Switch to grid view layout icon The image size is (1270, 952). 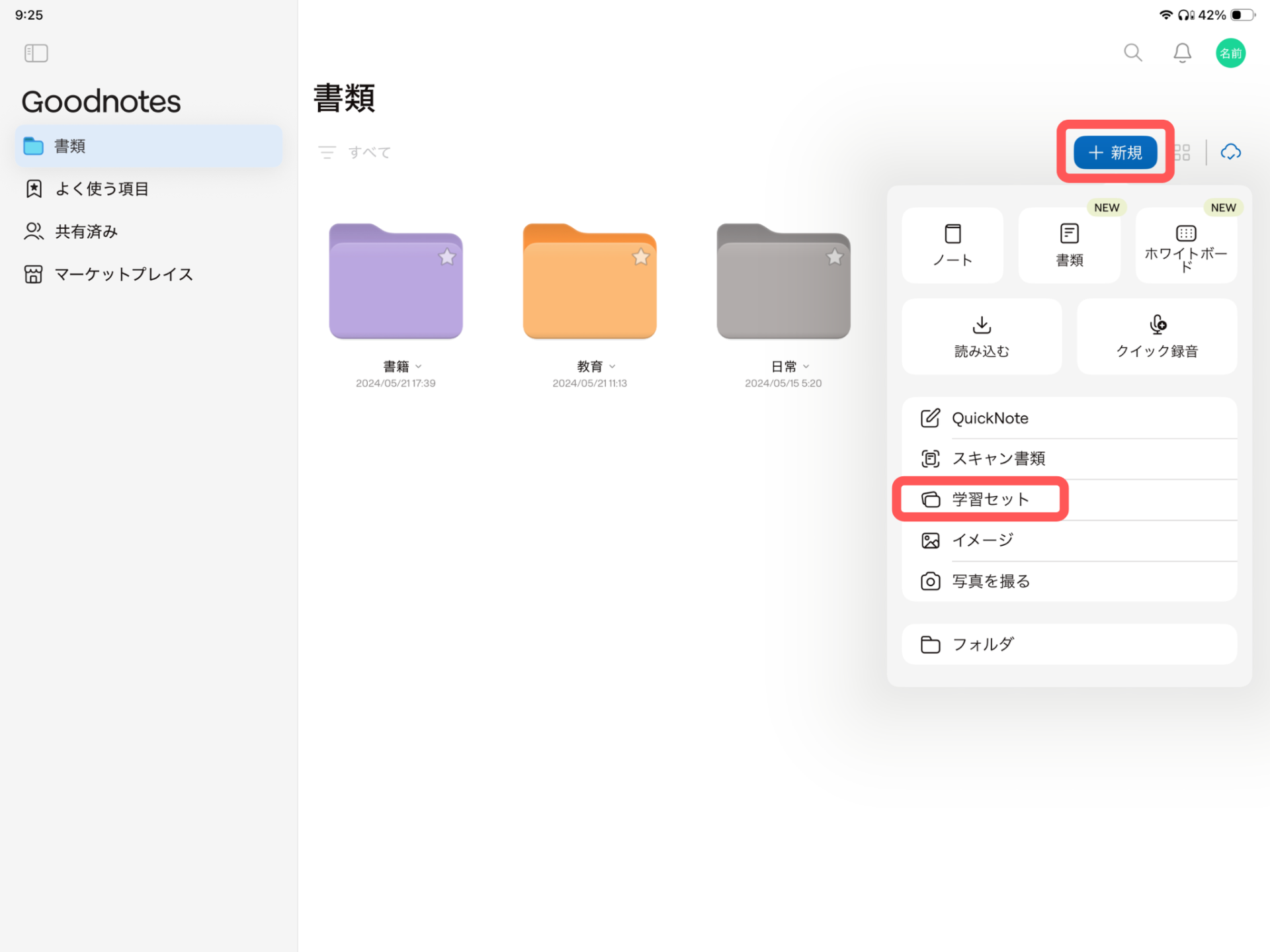coord(1183,152)
